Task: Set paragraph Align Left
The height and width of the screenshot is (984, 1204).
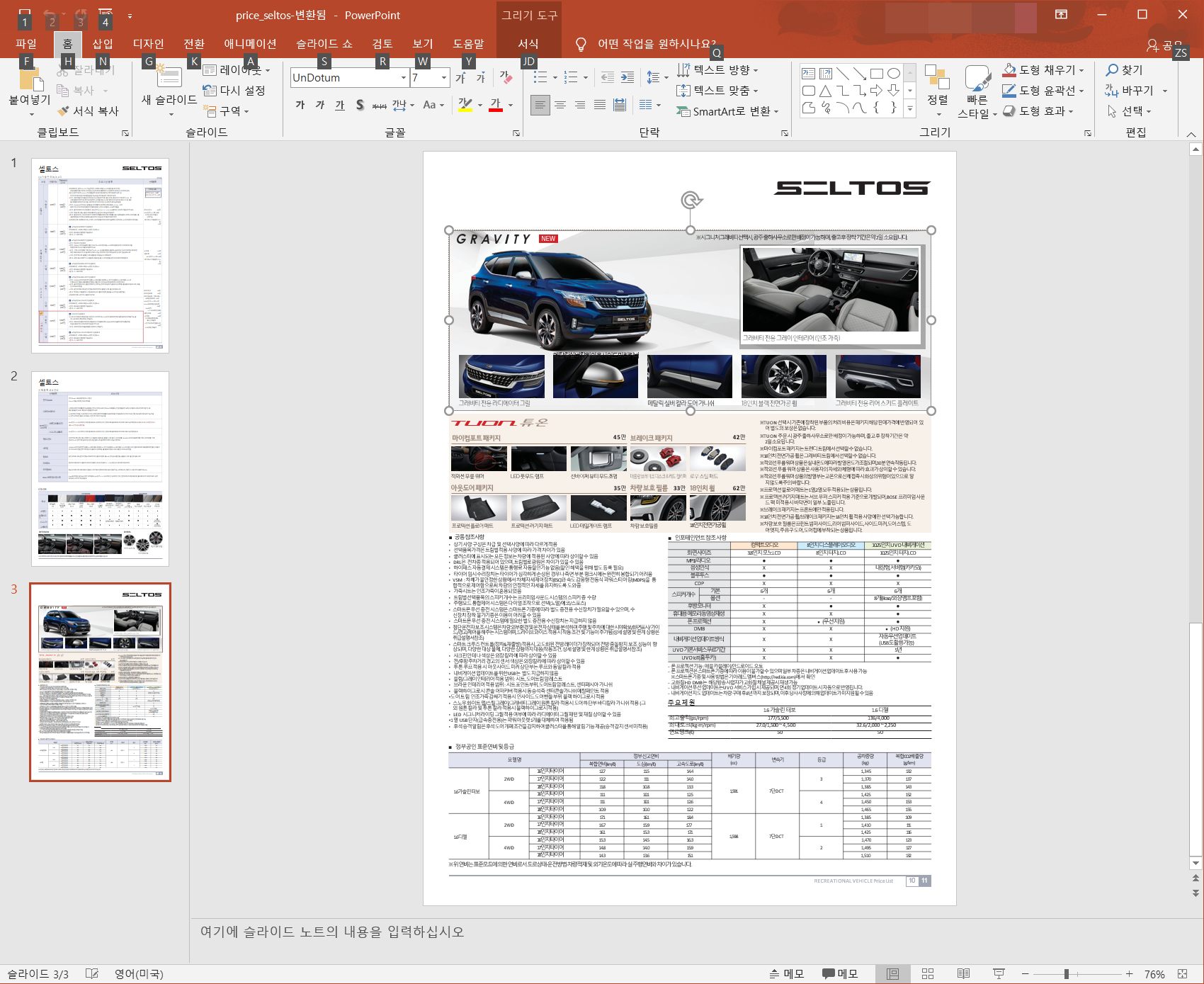Action: click(x=540, y=105)
